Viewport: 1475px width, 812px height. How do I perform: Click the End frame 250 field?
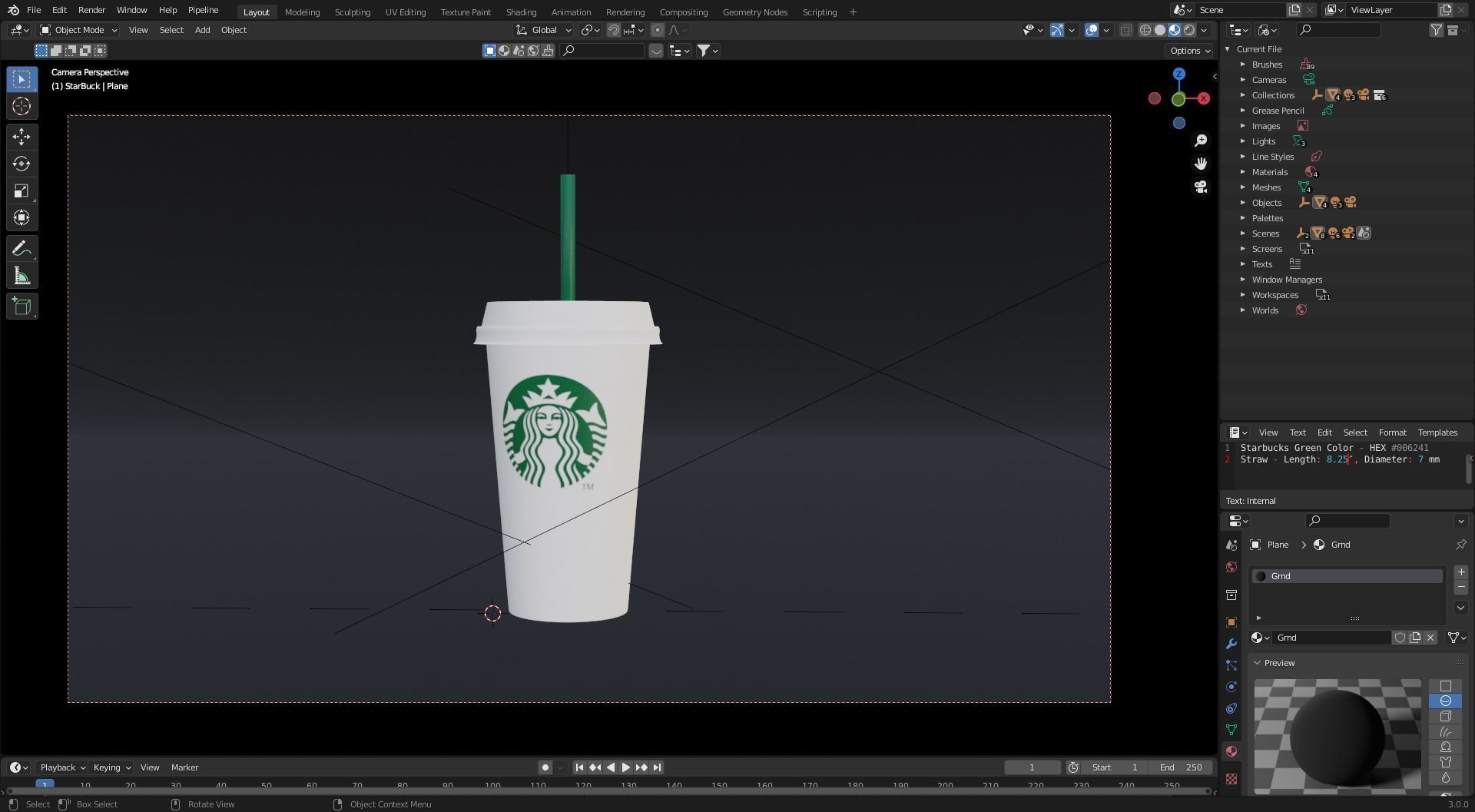(x=1181, y=767)
